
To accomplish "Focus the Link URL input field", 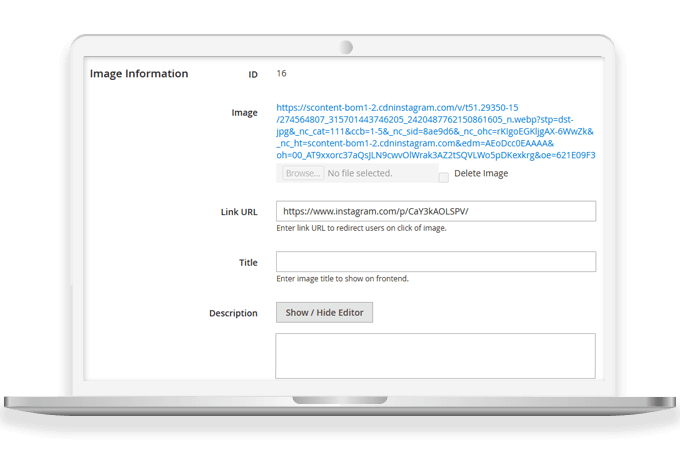I will coord(435,211).
